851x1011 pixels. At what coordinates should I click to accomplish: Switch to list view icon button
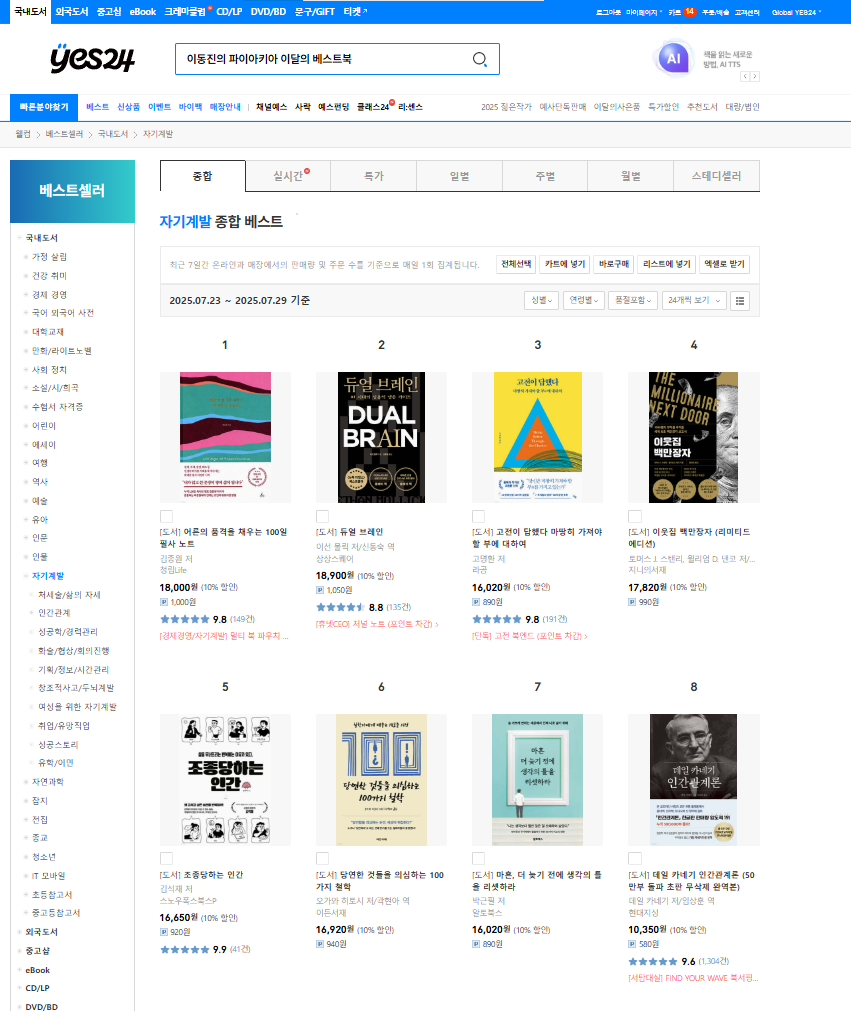point(740,300)
